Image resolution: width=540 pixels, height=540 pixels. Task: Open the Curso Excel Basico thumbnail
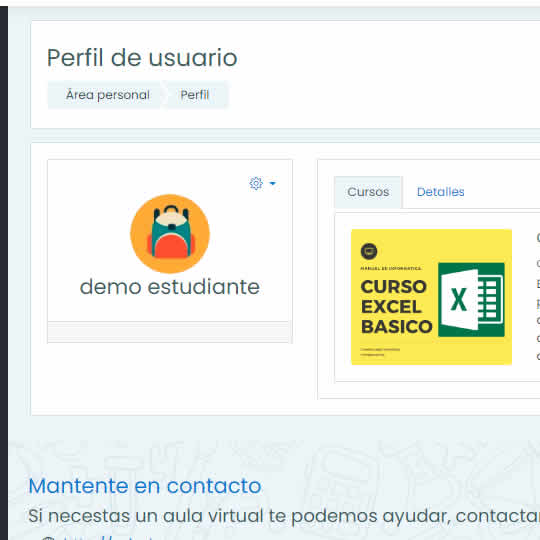click(431, 297)
